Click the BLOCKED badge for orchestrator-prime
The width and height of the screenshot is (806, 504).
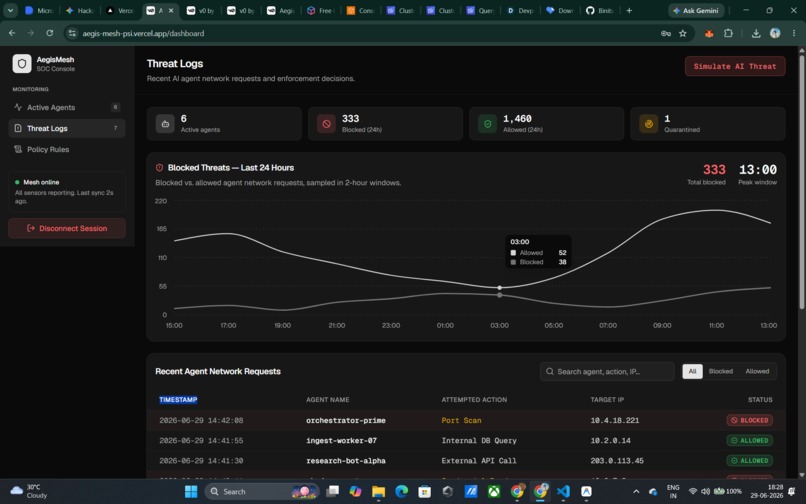pyautogui.click(x=749, y=420)
